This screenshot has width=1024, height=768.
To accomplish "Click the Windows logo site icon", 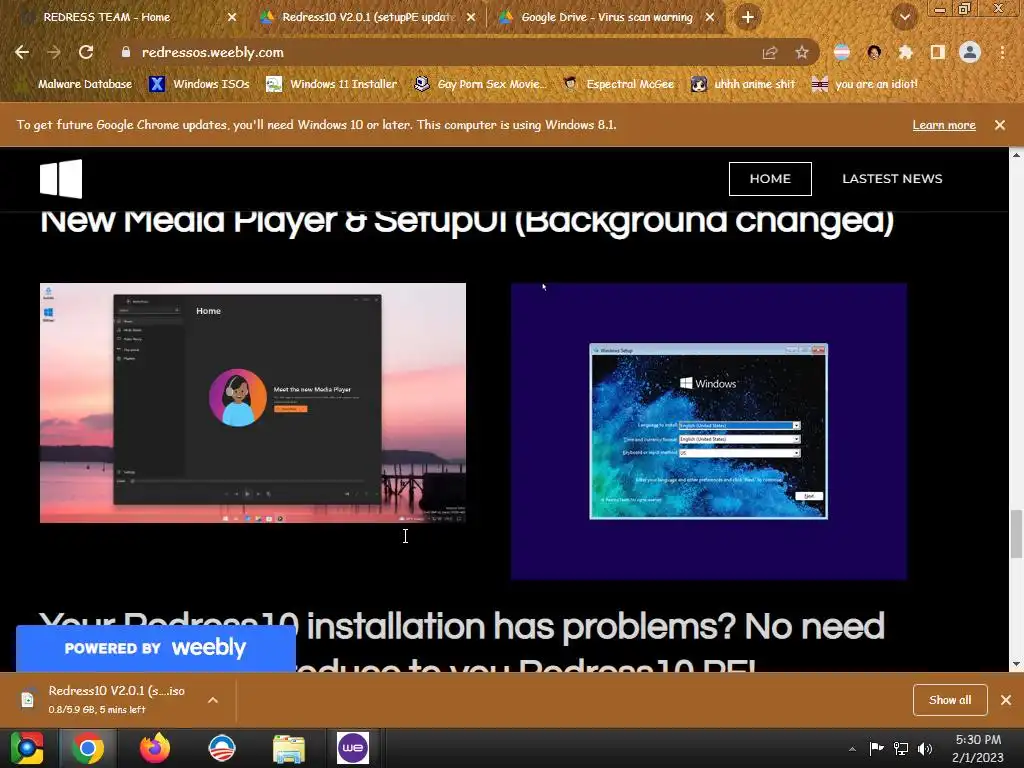I will click(x=61, y=178).
